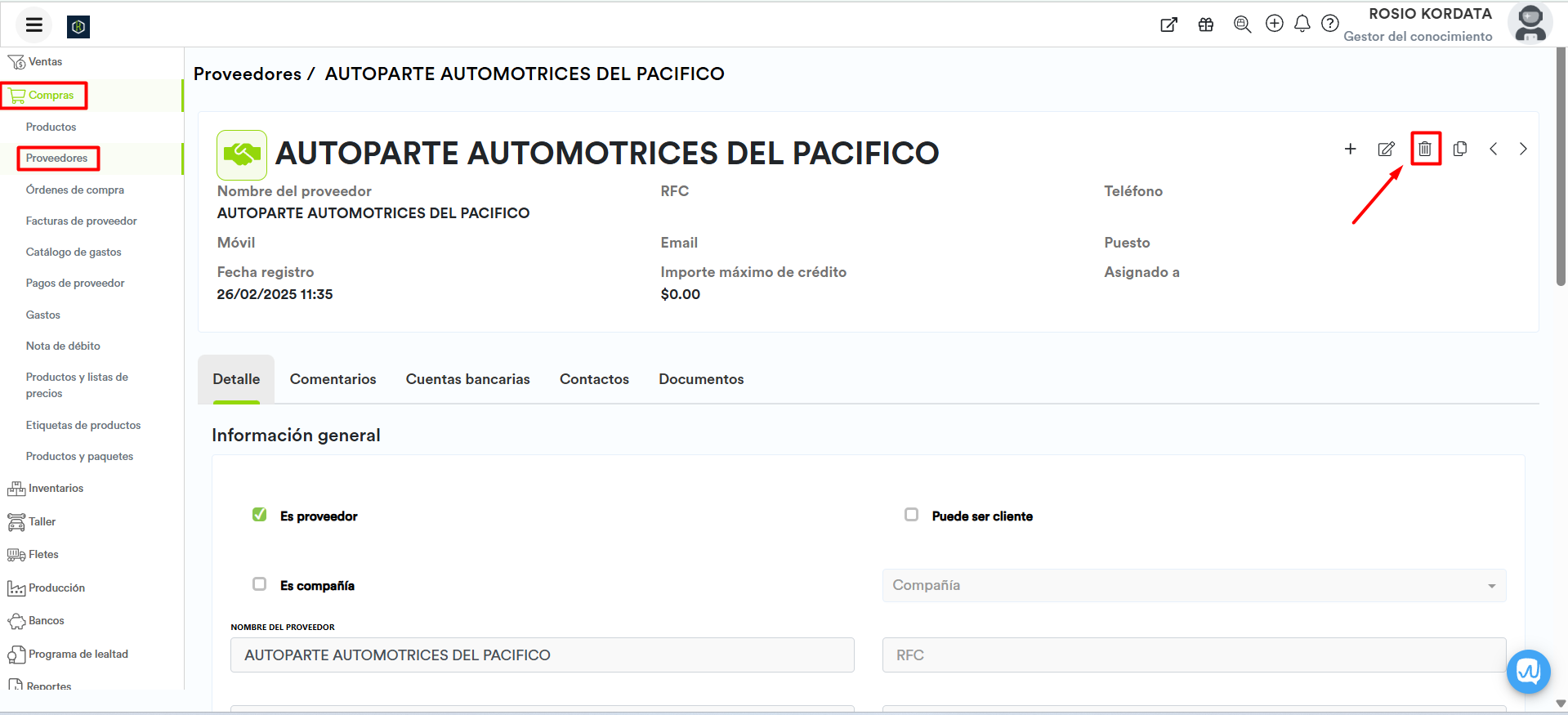Go to previous supplier record arrow
The height and width of the screenshot is (715, 1568).
pos(1493,149)
